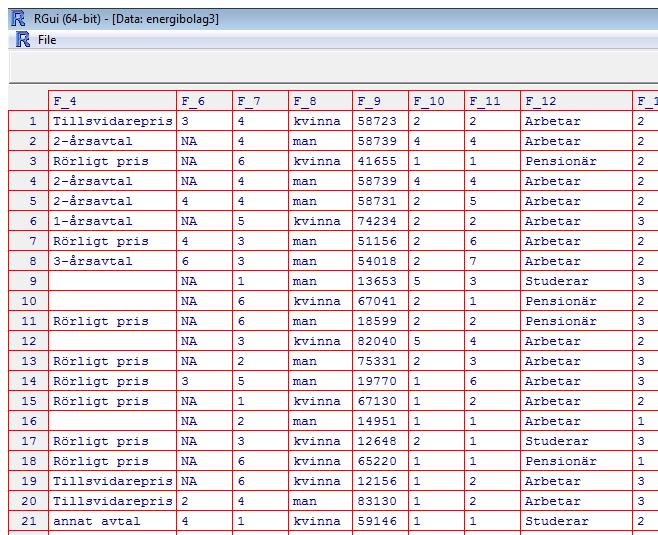Select the value 65220 in F_9

381,461
